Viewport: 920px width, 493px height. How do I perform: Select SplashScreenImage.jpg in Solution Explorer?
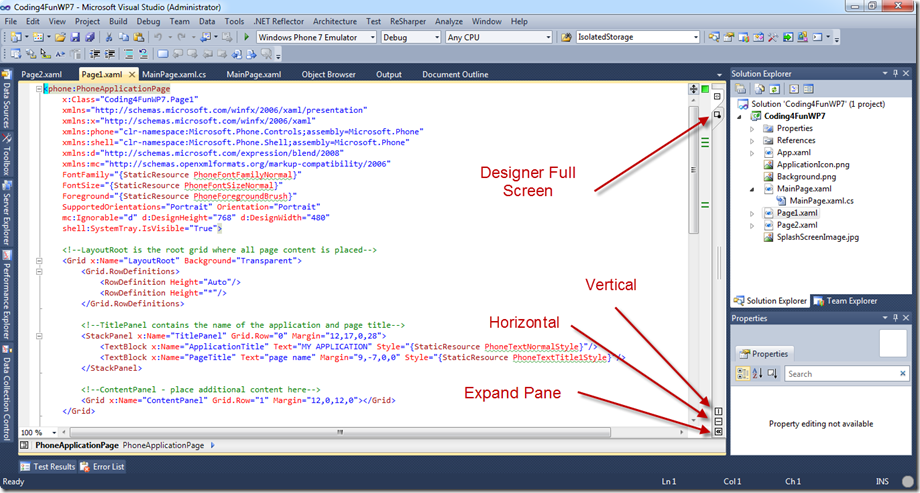[x=817, y=237]
